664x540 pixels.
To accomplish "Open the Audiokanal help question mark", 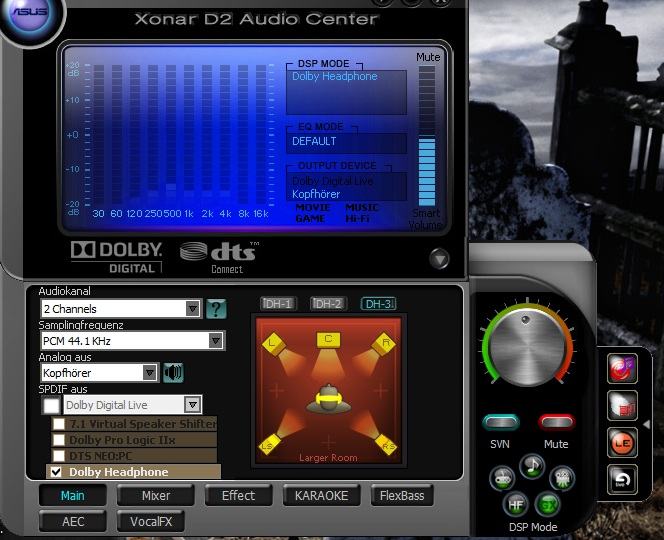I will coord(216,309).
